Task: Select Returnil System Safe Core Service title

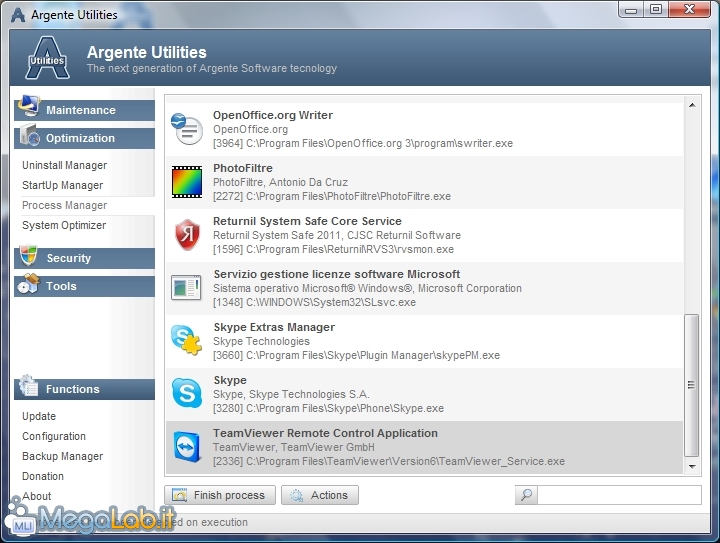Action: (307, 221)
